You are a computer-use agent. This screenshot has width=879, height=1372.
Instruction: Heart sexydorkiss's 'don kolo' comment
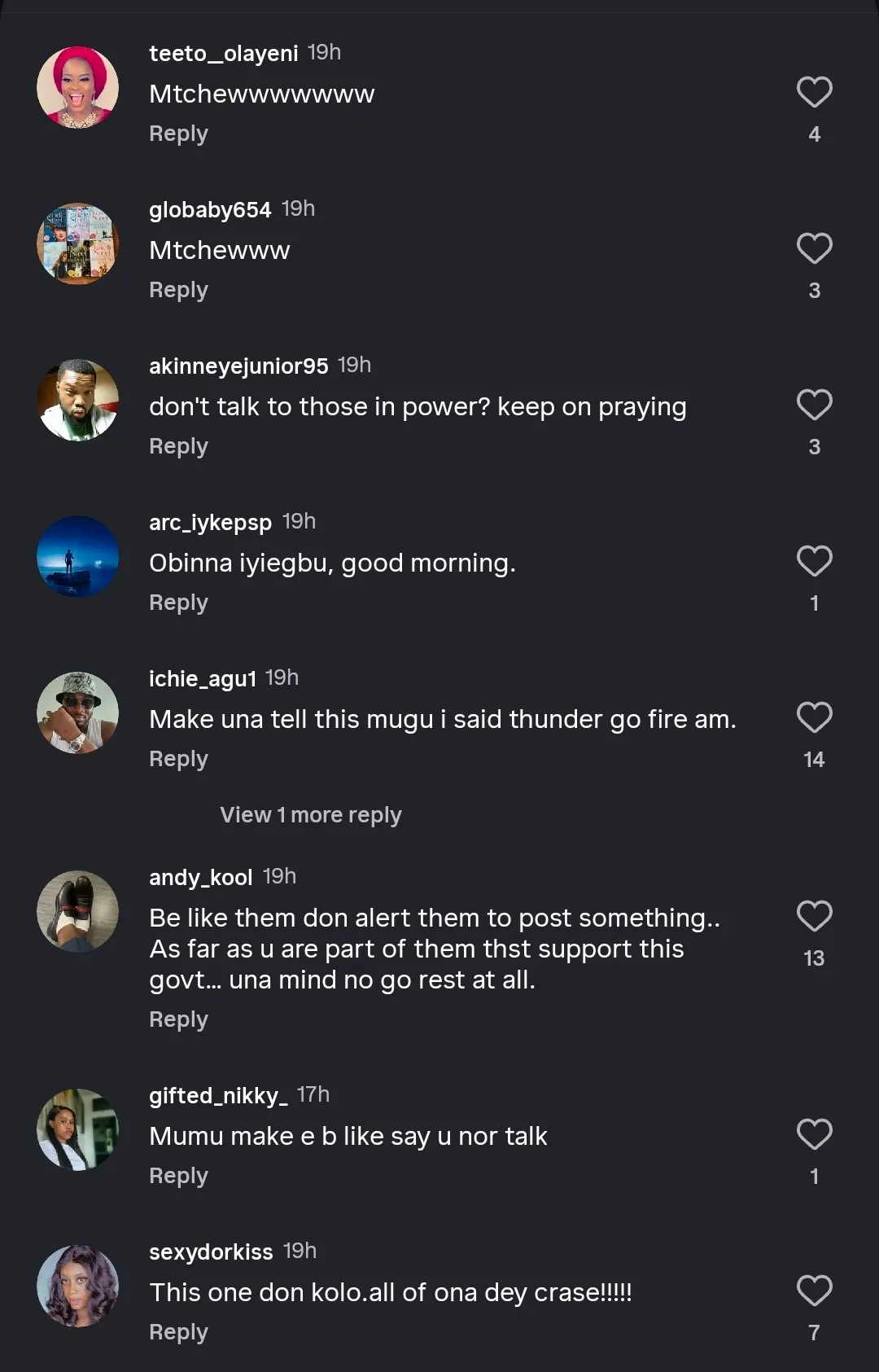814,1291
